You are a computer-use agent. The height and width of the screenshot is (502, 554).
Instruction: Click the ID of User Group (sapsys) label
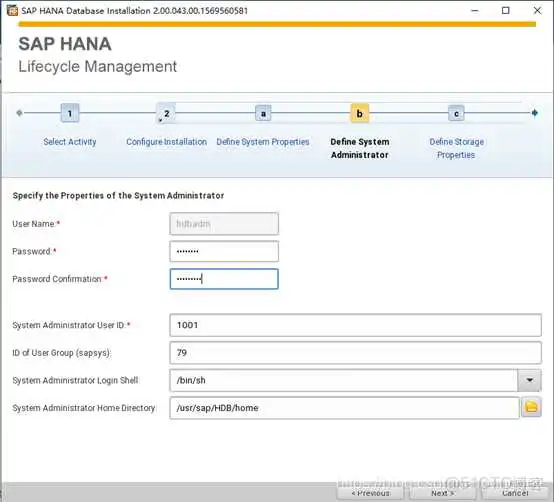61,353
